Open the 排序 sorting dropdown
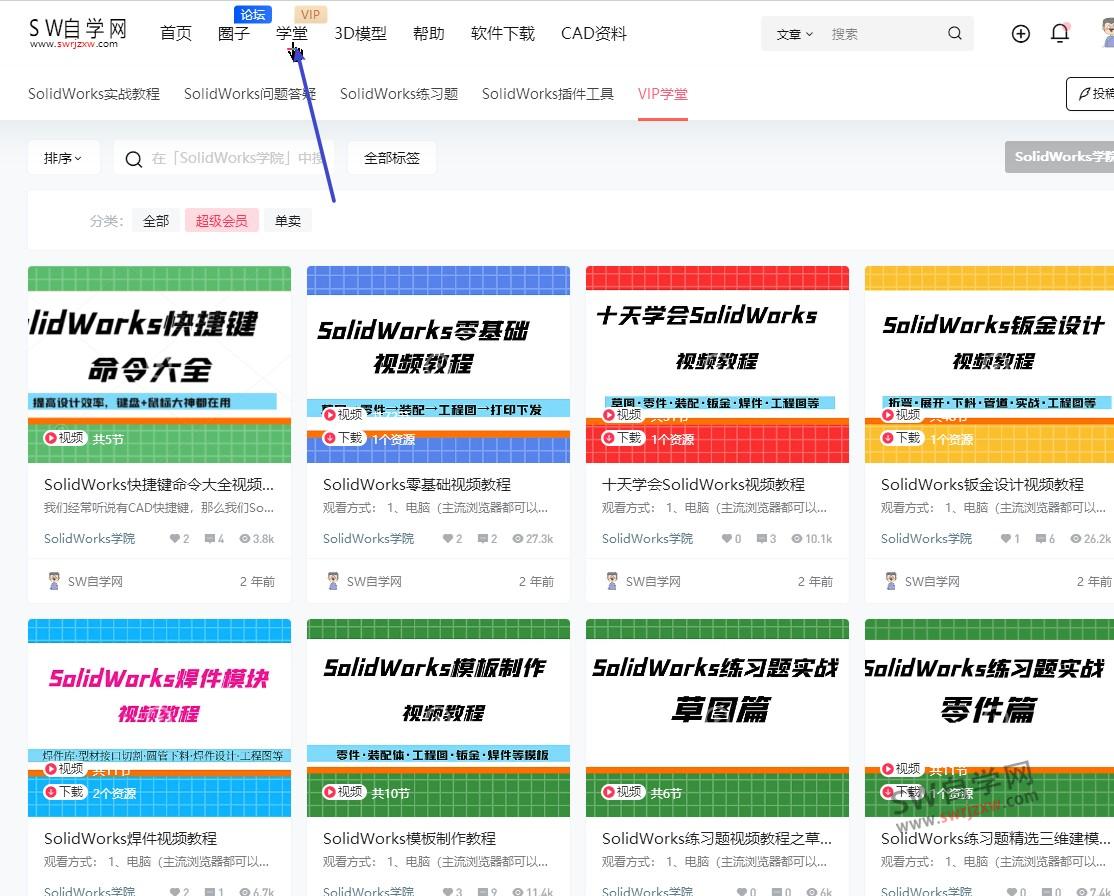 [x=63, y=157]
